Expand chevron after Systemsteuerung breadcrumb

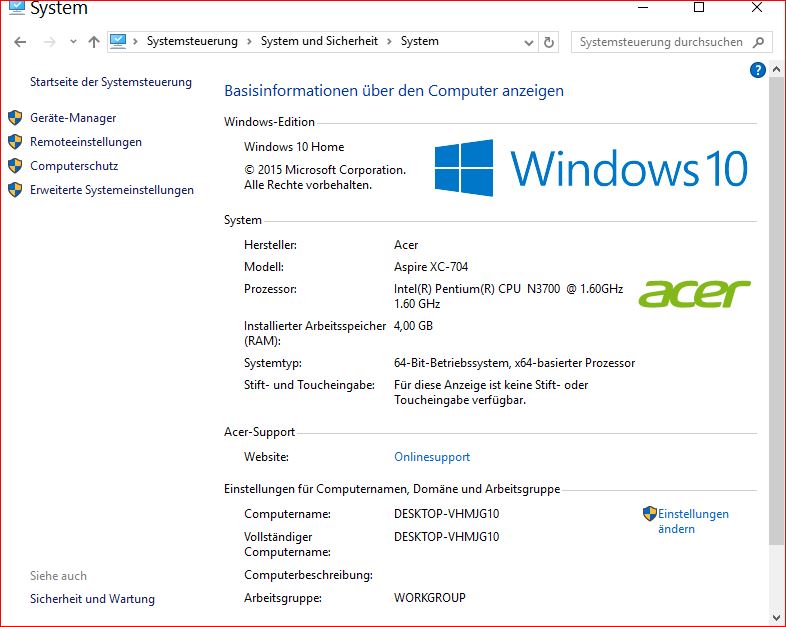pyautogui.click(x=249, y=42)
